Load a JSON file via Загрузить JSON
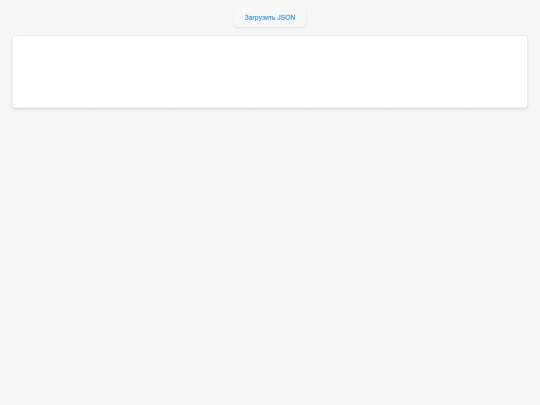The image size is (540, 405). (x=270, y=18)
